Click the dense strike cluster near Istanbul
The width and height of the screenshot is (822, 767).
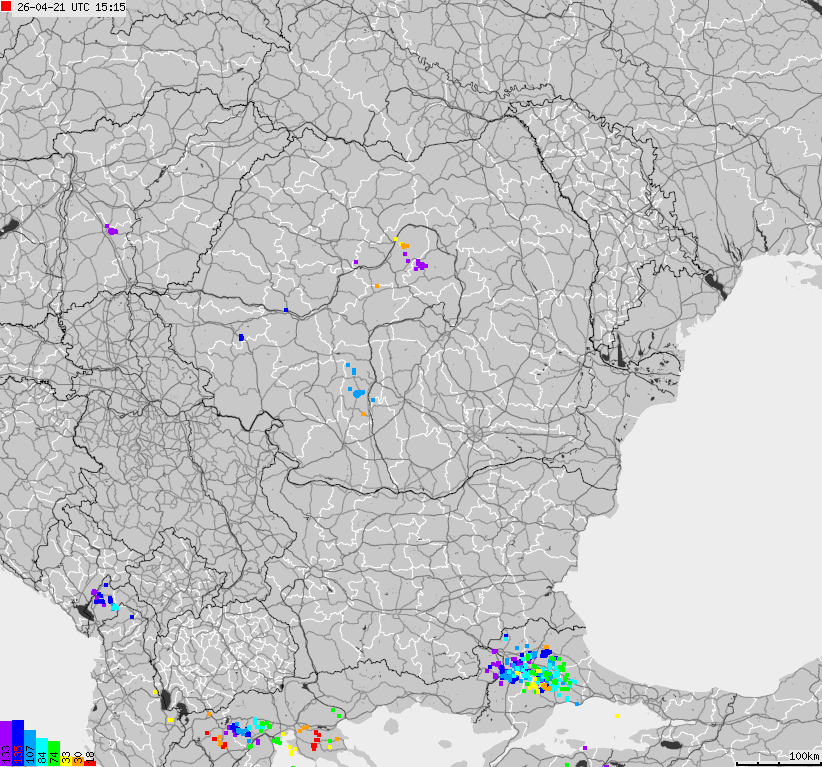click(x=535, y=672)
